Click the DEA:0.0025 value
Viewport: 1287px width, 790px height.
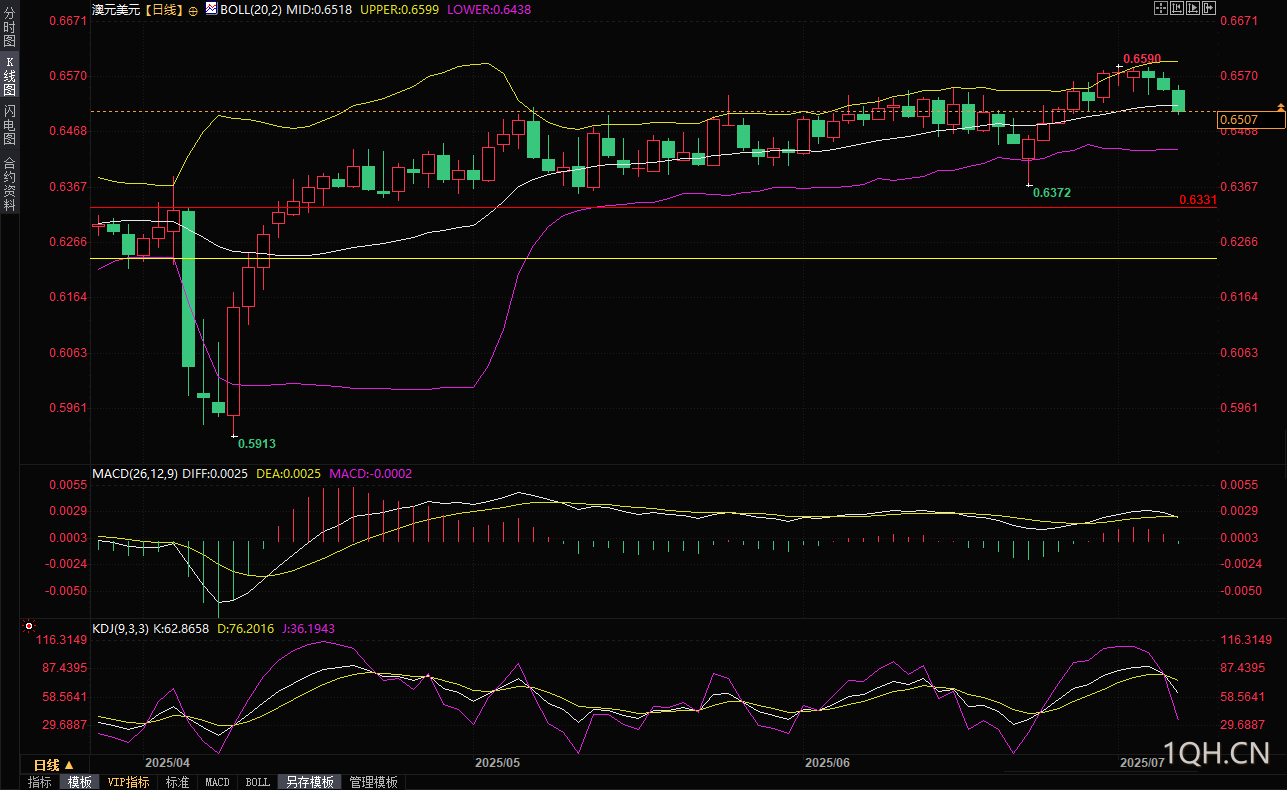288,474
